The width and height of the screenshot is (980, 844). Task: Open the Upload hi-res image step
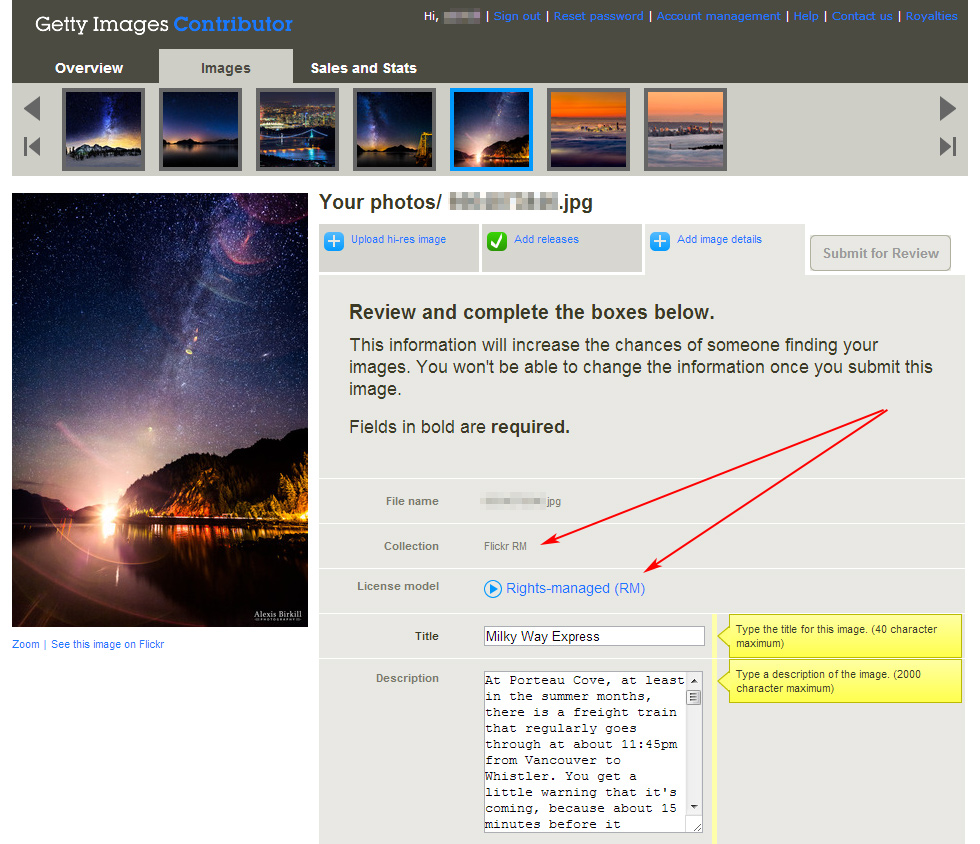point(398,239)
